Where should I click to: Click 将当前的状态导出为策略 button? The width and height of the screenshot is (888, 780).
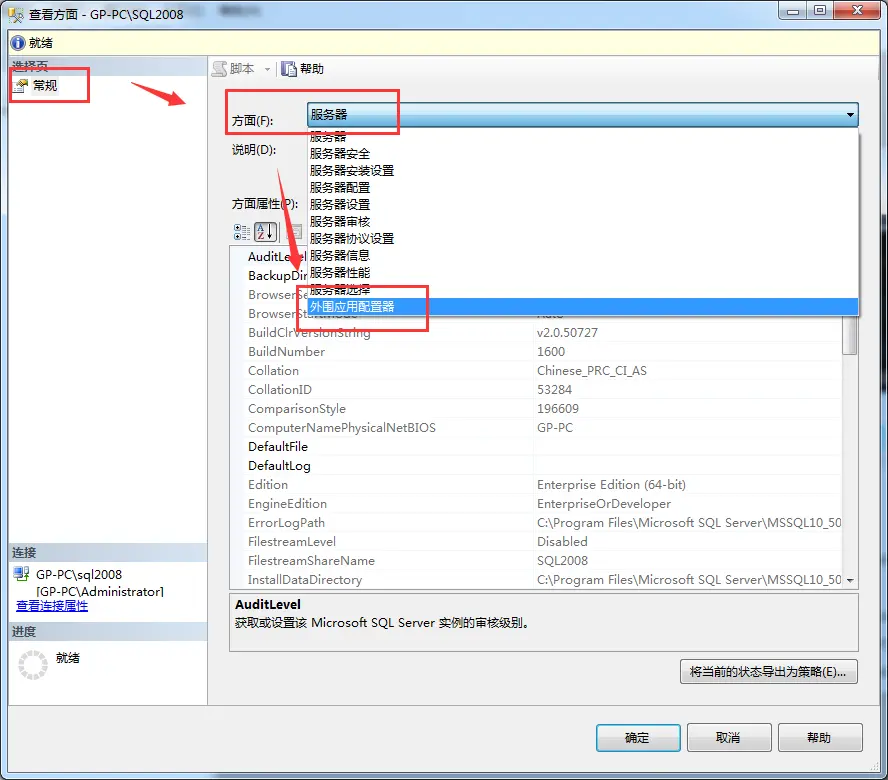click(767, 672)
